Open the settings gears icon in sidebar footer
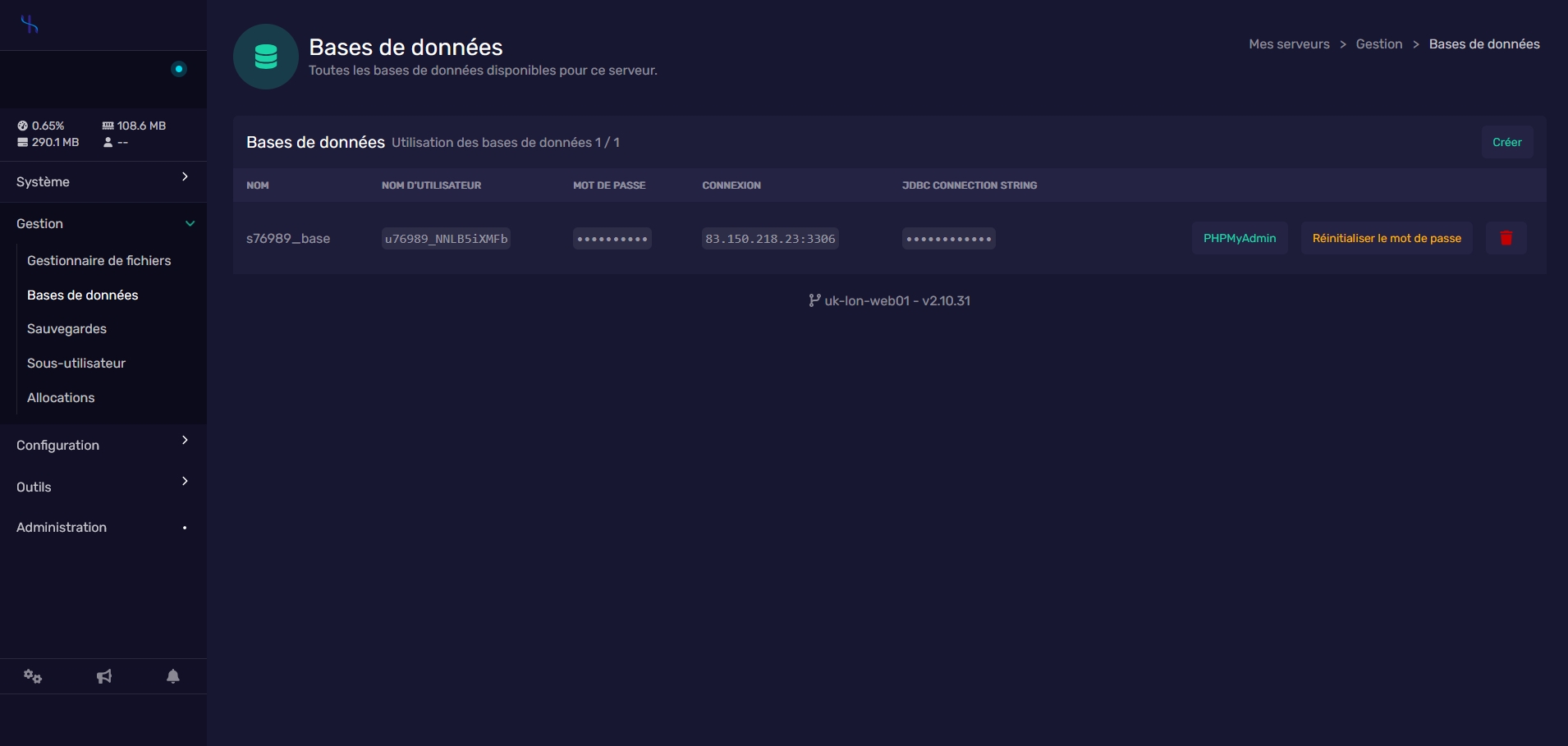 pos(33,676)
